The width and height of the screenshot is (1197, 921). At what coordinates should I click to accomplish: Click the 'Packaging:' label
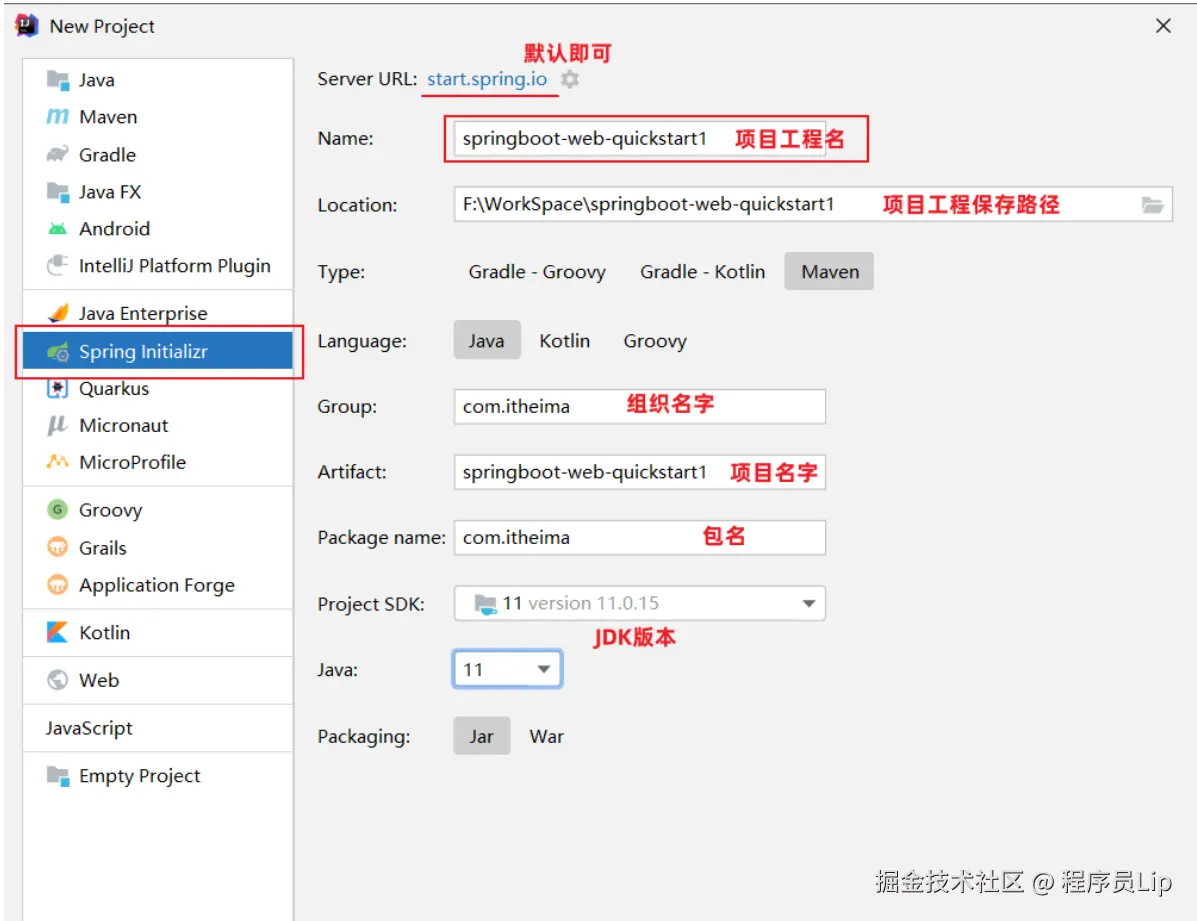[x=363, y=736]
